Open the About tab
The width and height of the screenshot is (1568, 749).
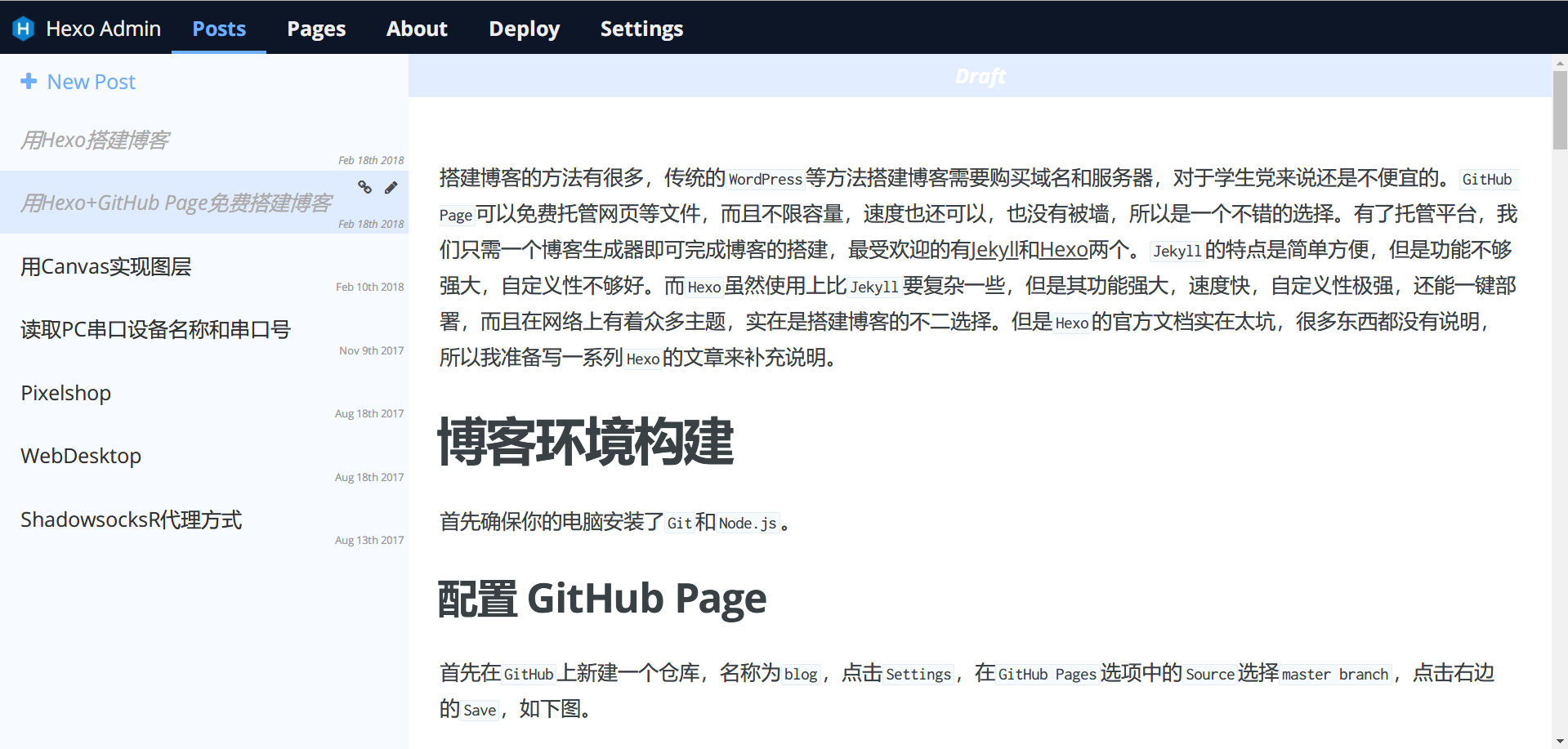point(417,29)
